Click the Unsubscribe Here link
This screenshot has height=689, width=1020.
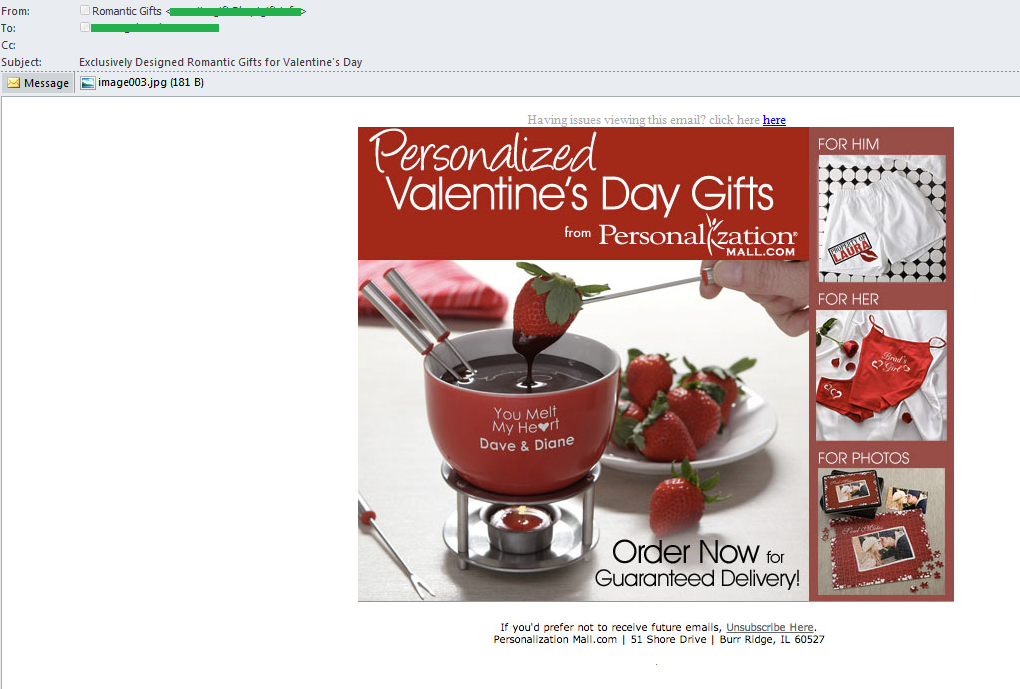point(770,627)
